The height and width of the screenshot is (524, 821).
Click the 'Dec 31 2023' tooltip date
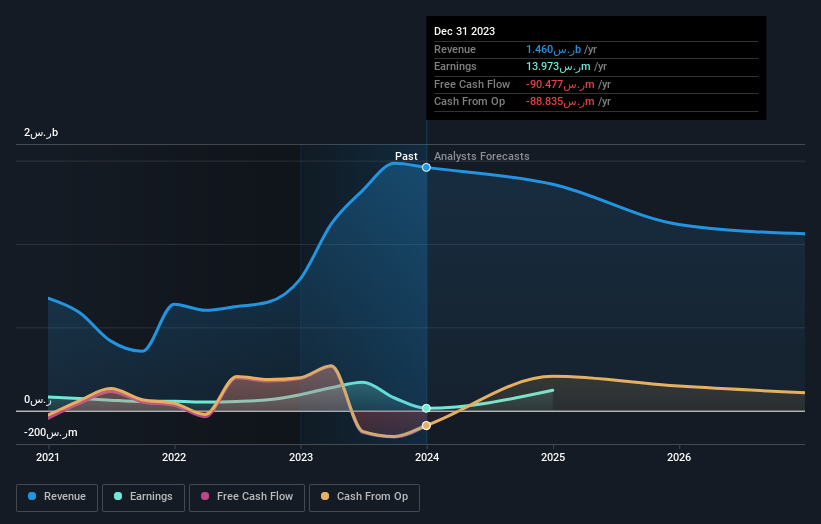click(x=464, y=31)
